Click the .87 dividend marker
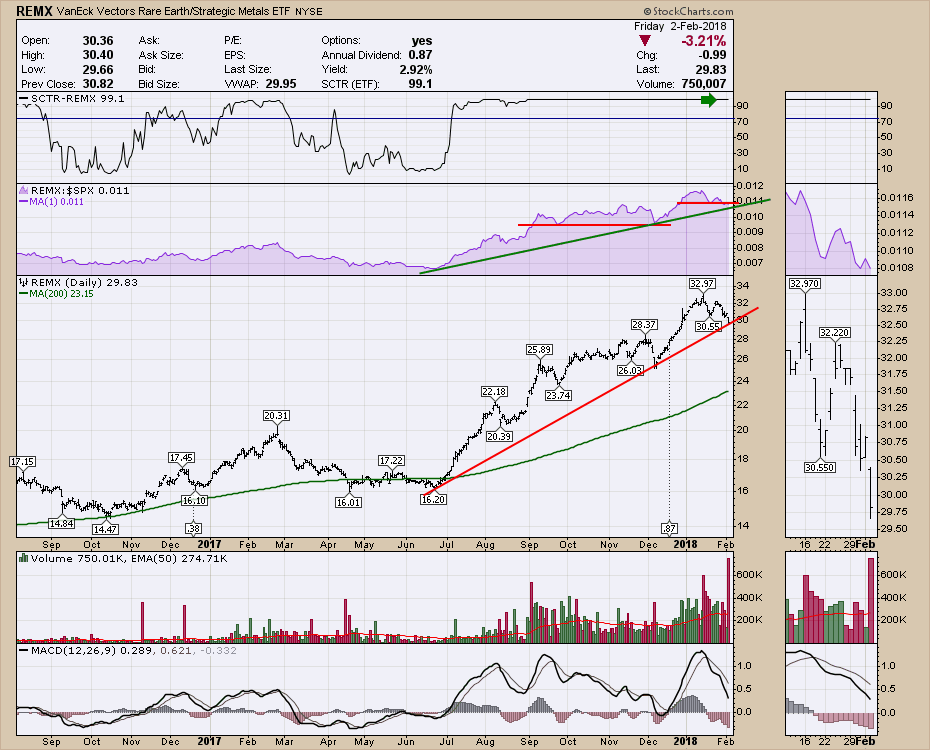The image size is (930, 750). point(670,528)
